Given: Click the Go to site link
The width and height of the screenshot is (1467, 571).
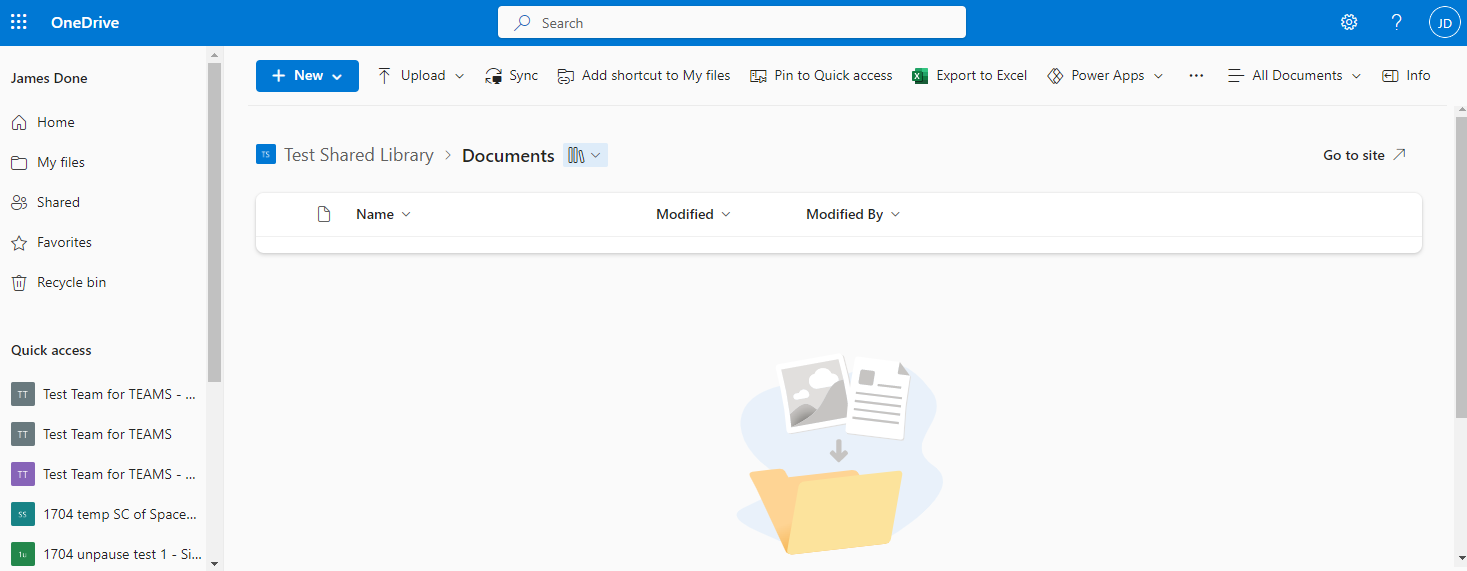Looking at the screenshot, I should [1364, 155].
